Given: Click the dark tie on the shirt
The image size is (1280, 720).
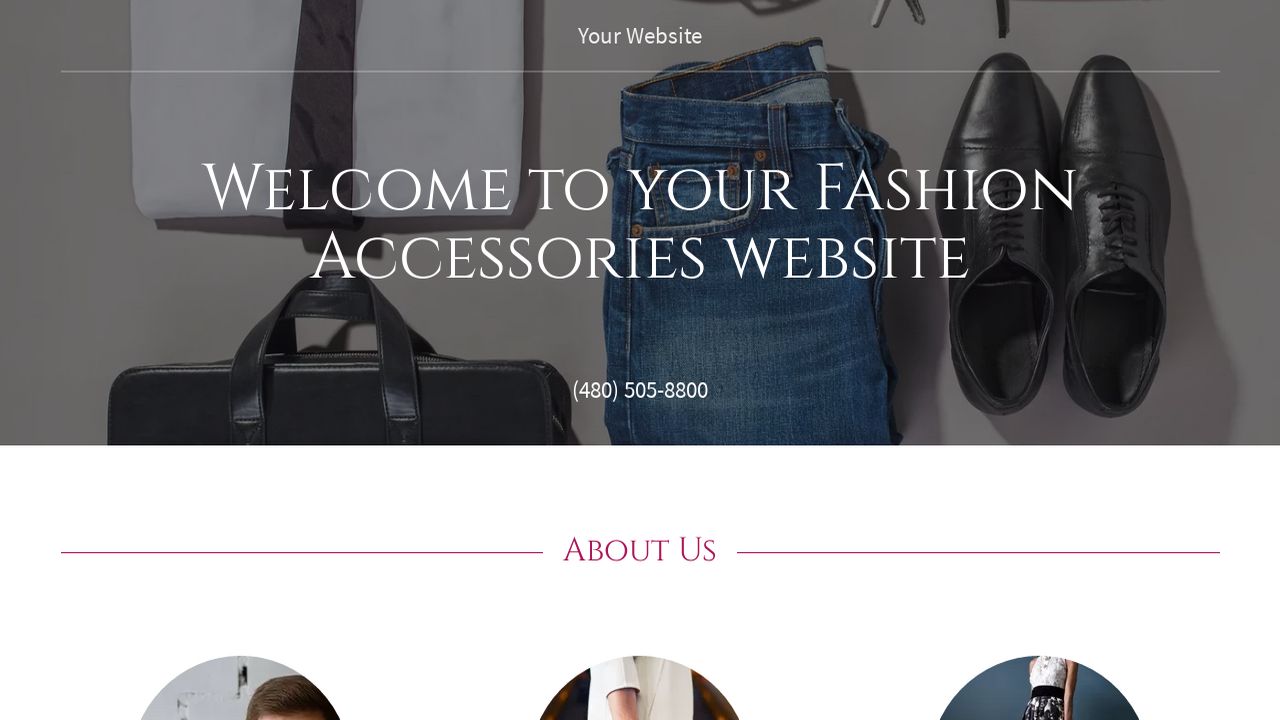Looking at the screenshot, I should tap(320, 100).
